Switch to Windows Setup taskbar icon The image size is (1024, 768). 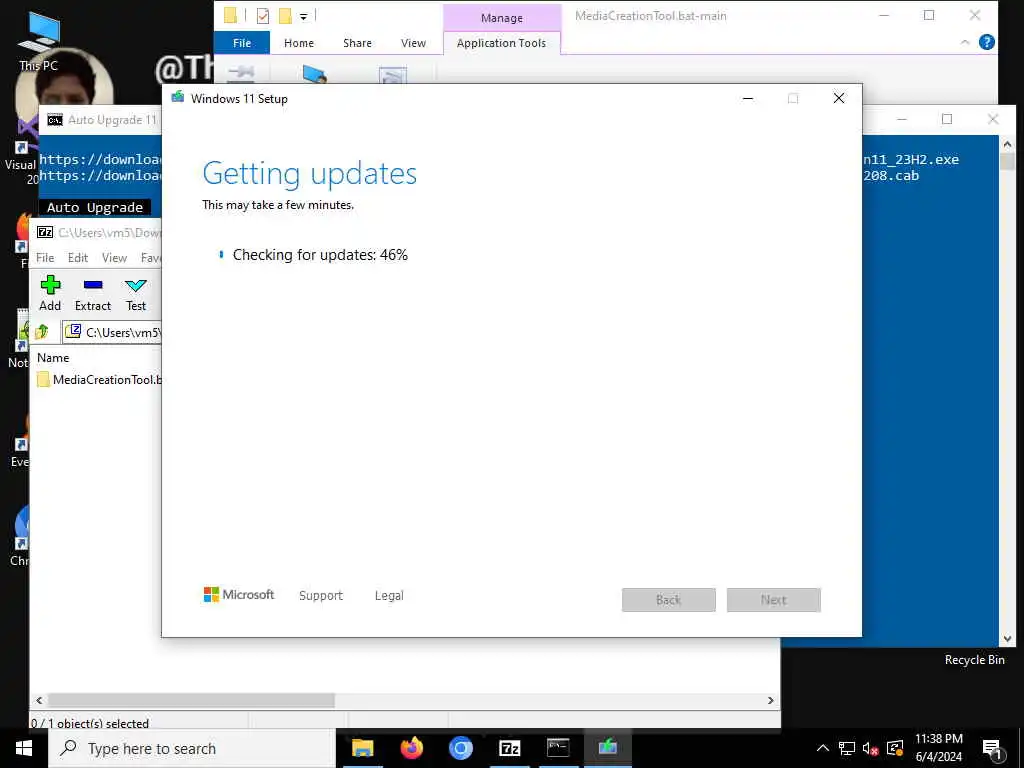tap(607, 746)
